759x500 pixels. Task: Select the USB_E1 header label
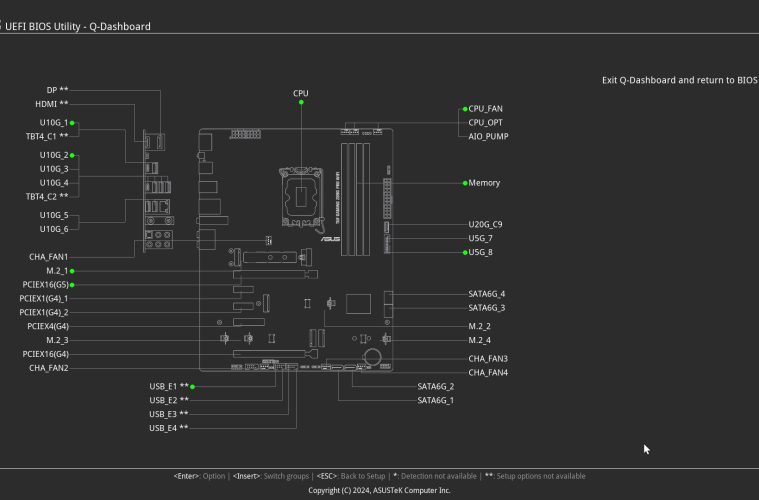(x=168, y=386)
